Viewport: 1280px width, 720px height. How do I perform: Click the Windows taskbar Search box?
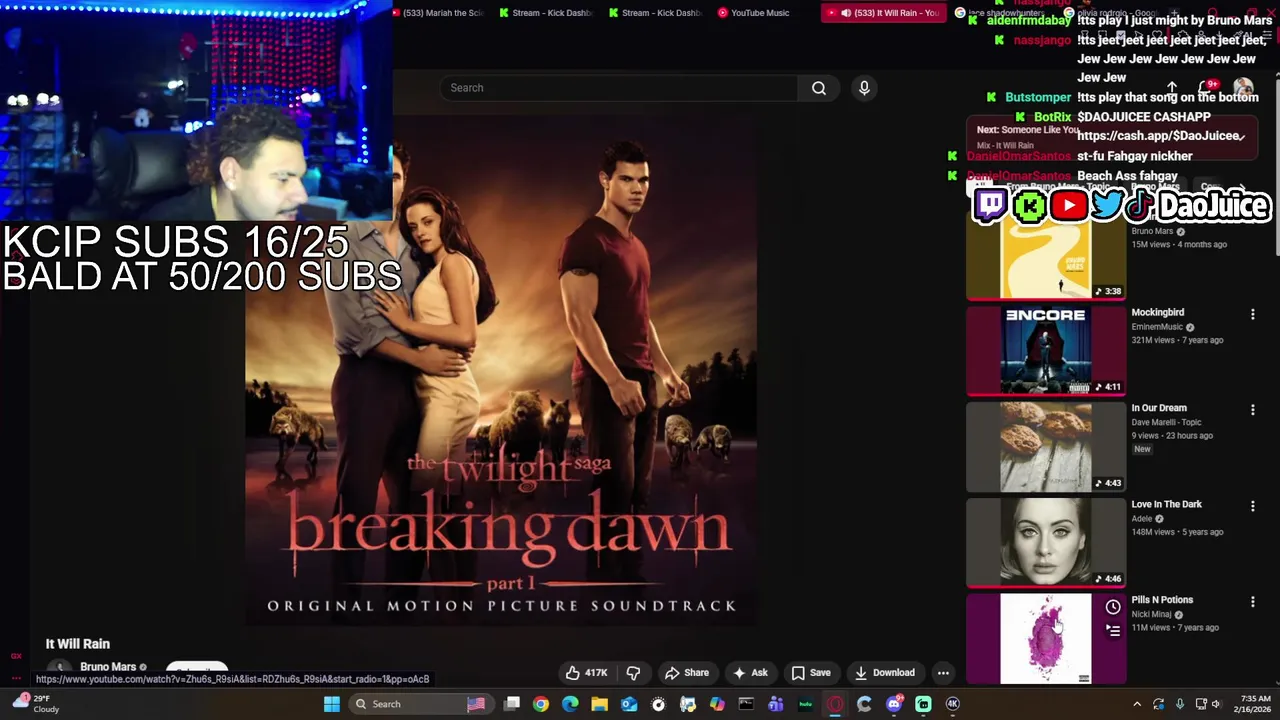click(x=421, y=704)
